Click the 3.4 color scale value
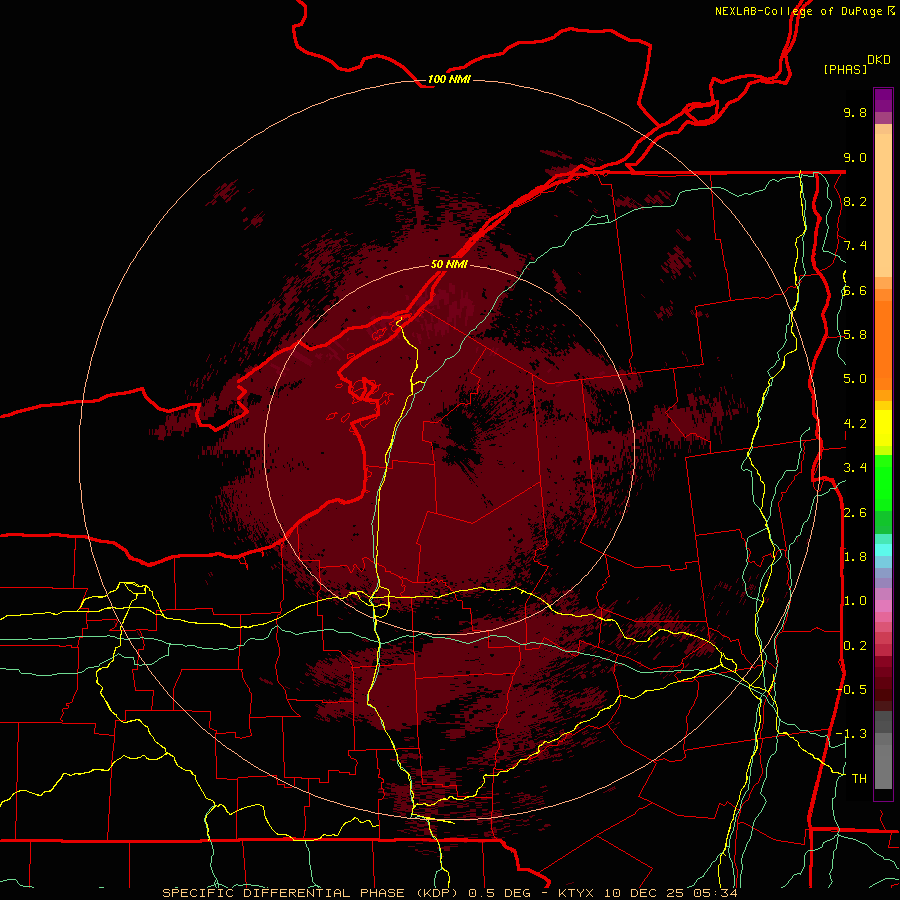The width and height of the screenshot is (900, 900). click(x=855, y=468)
